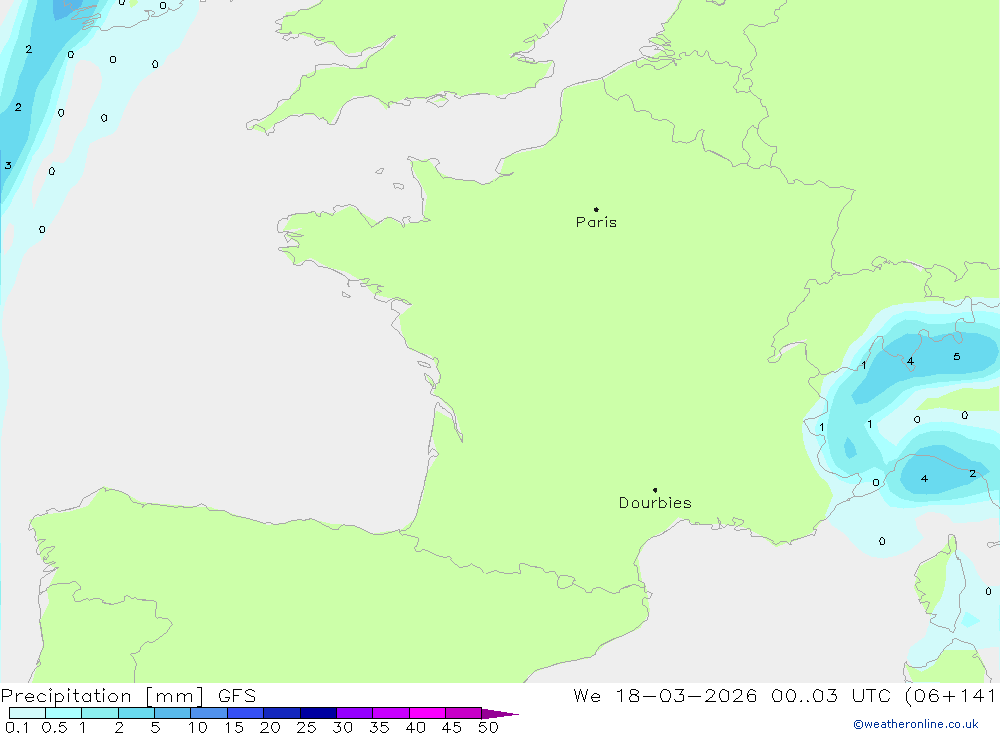Image resolution: width=1000 pixels, height=733 pixels.
Task: Pick the lightest cyan swatch for 0.1–0.5 mm
Action: click(27, 713)
